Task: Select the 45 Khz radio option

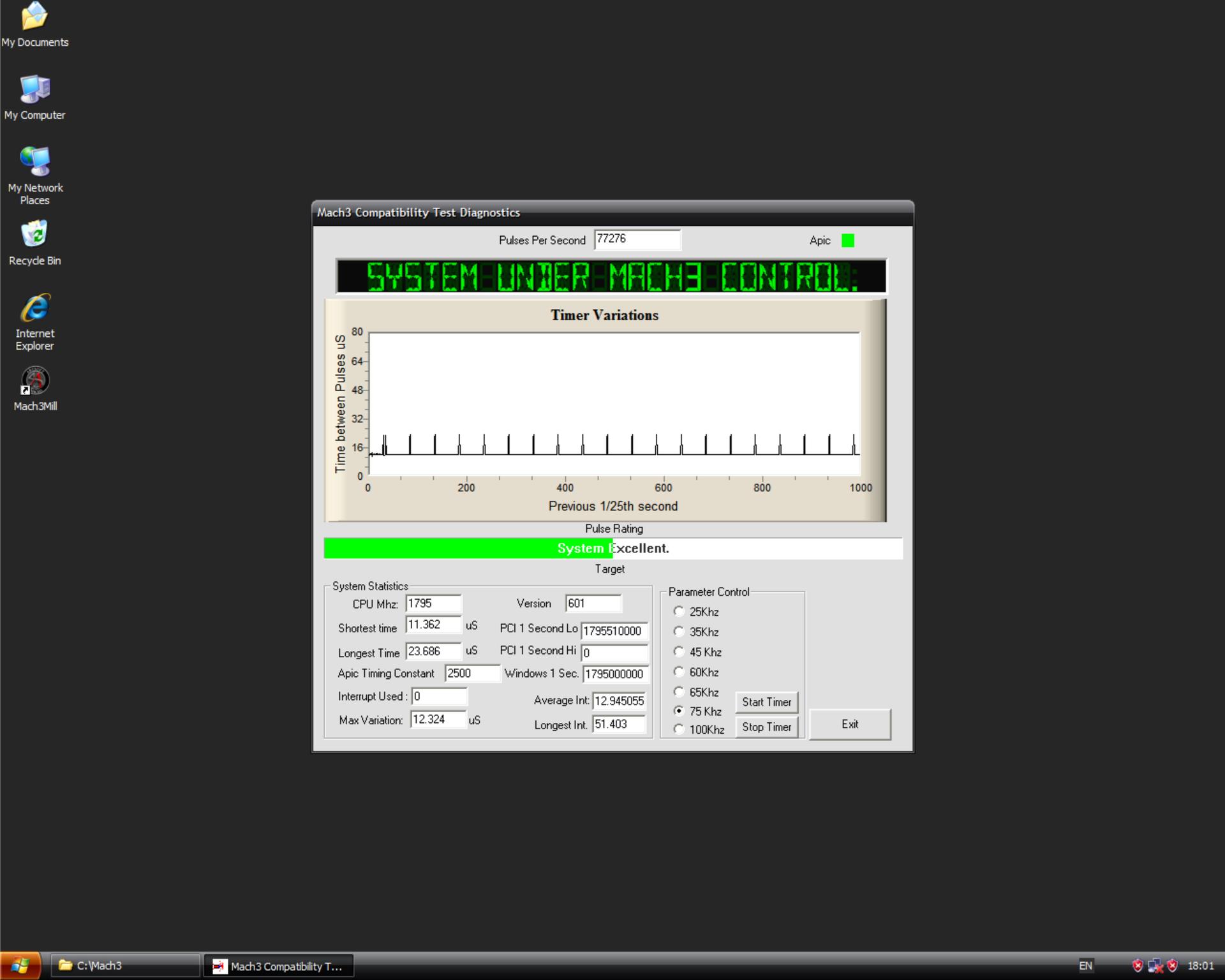Action: 679,651
